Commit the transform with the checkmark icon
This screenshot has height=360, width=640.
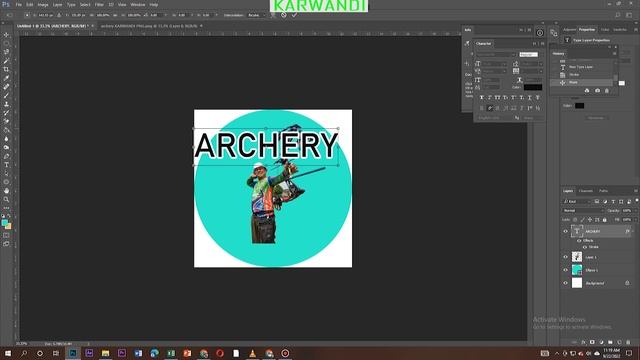[x=294, y=15]
